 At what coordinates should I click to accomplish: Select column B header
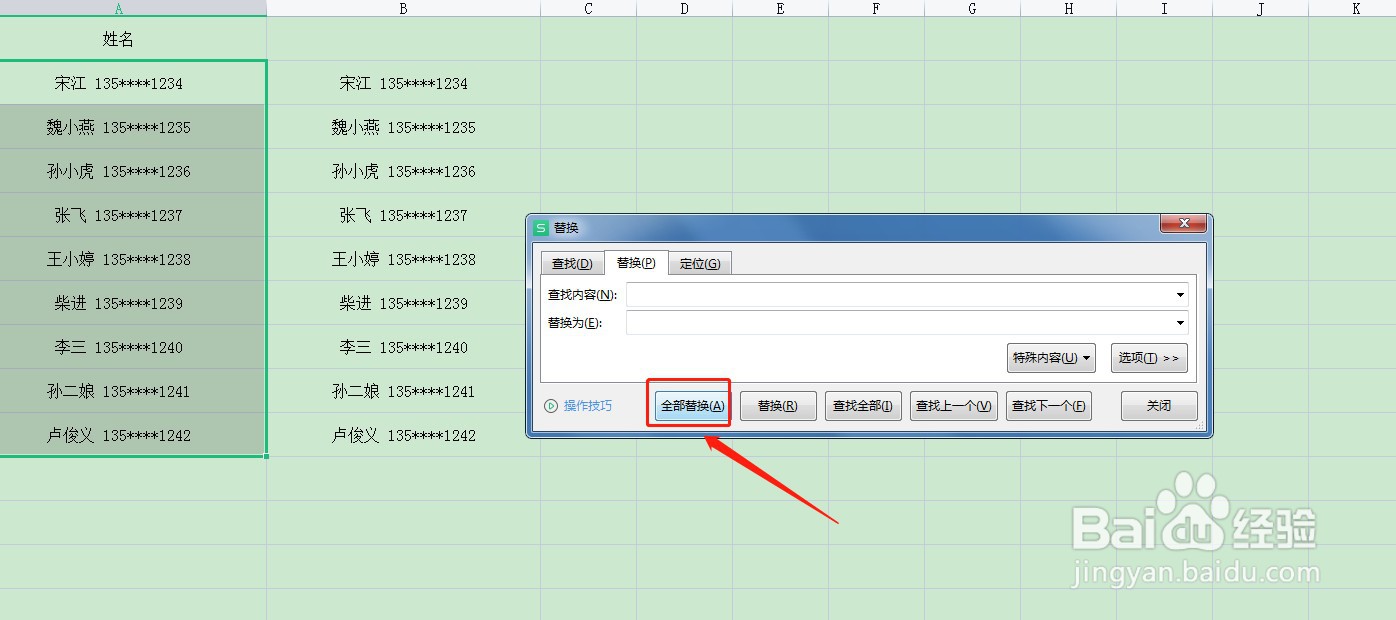403,8
